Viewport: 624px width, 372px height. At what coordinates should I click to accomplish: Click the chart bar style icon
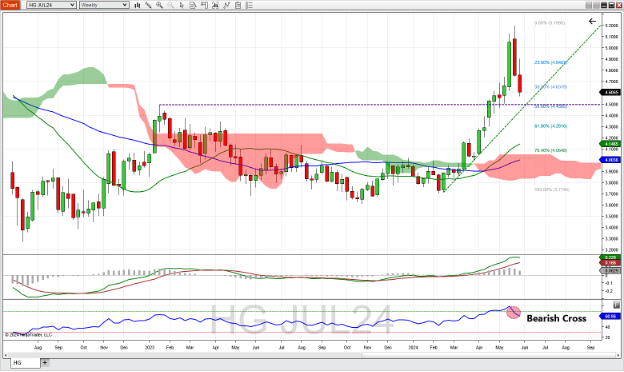tap(137, 5)
